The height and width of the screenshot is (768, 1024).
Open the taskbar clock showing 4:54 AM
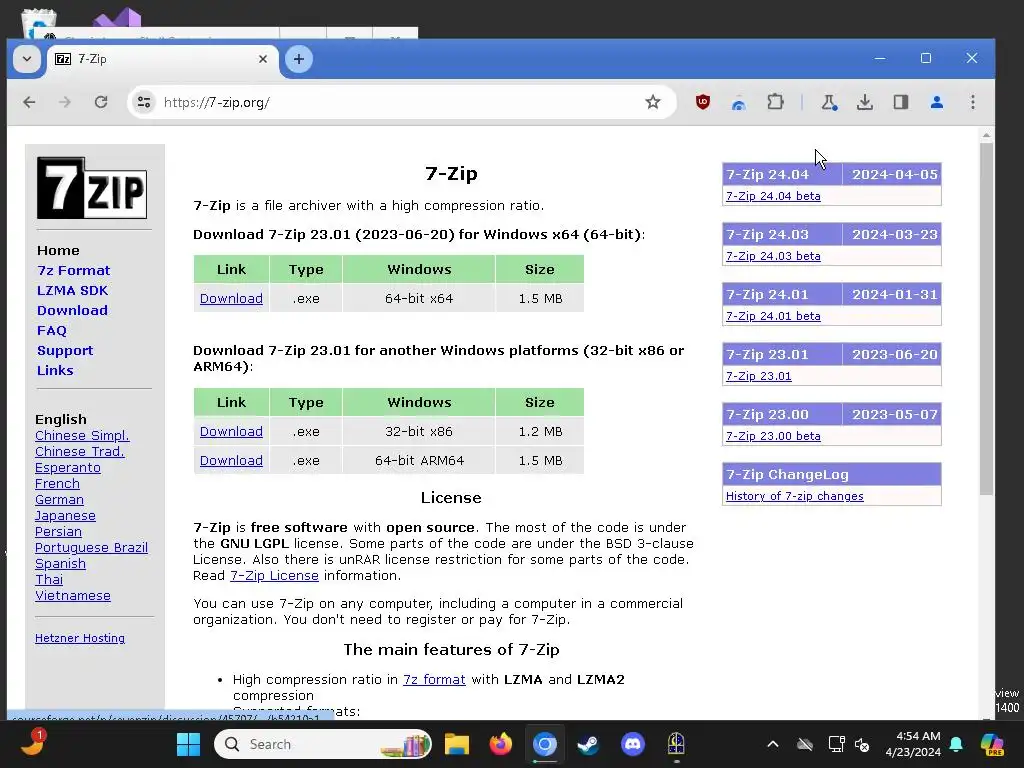point(913,744)
